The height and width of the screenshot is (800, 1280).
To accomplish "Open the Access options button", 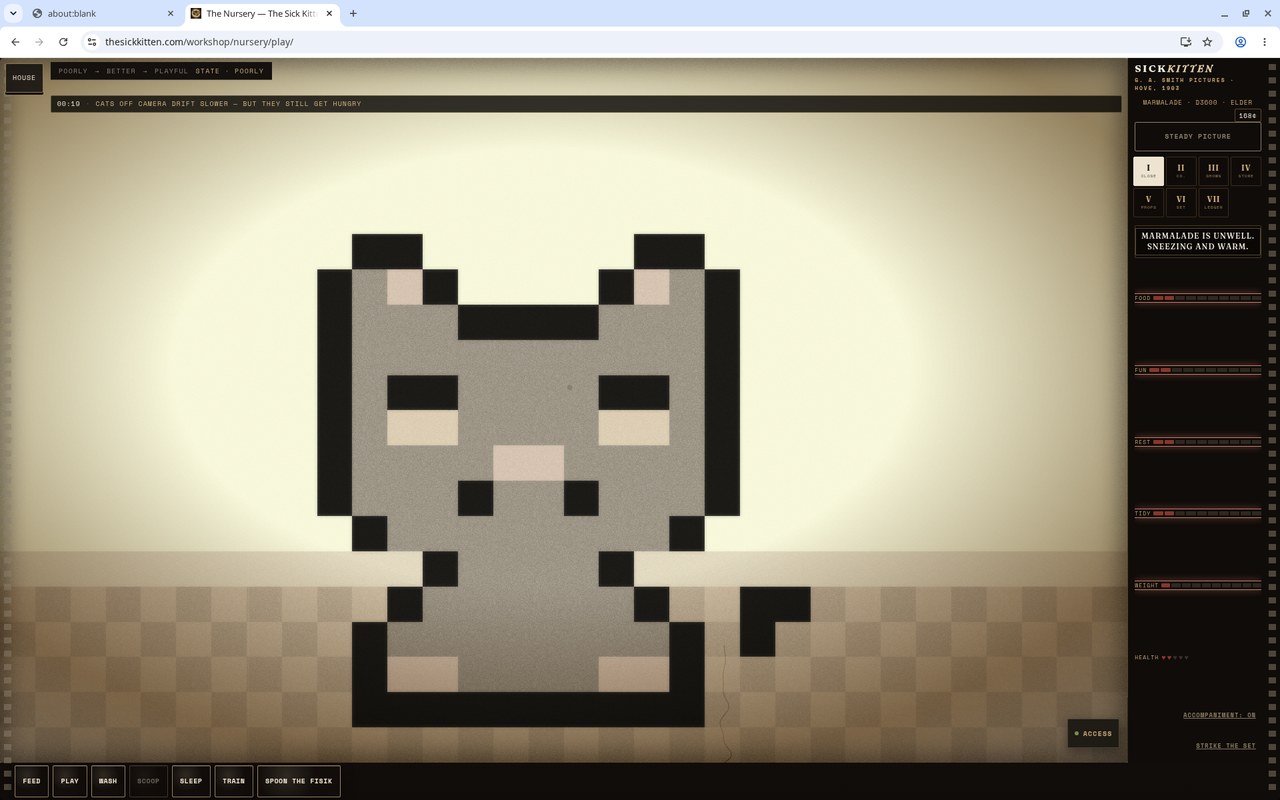I will click(x=1093, y=734).
